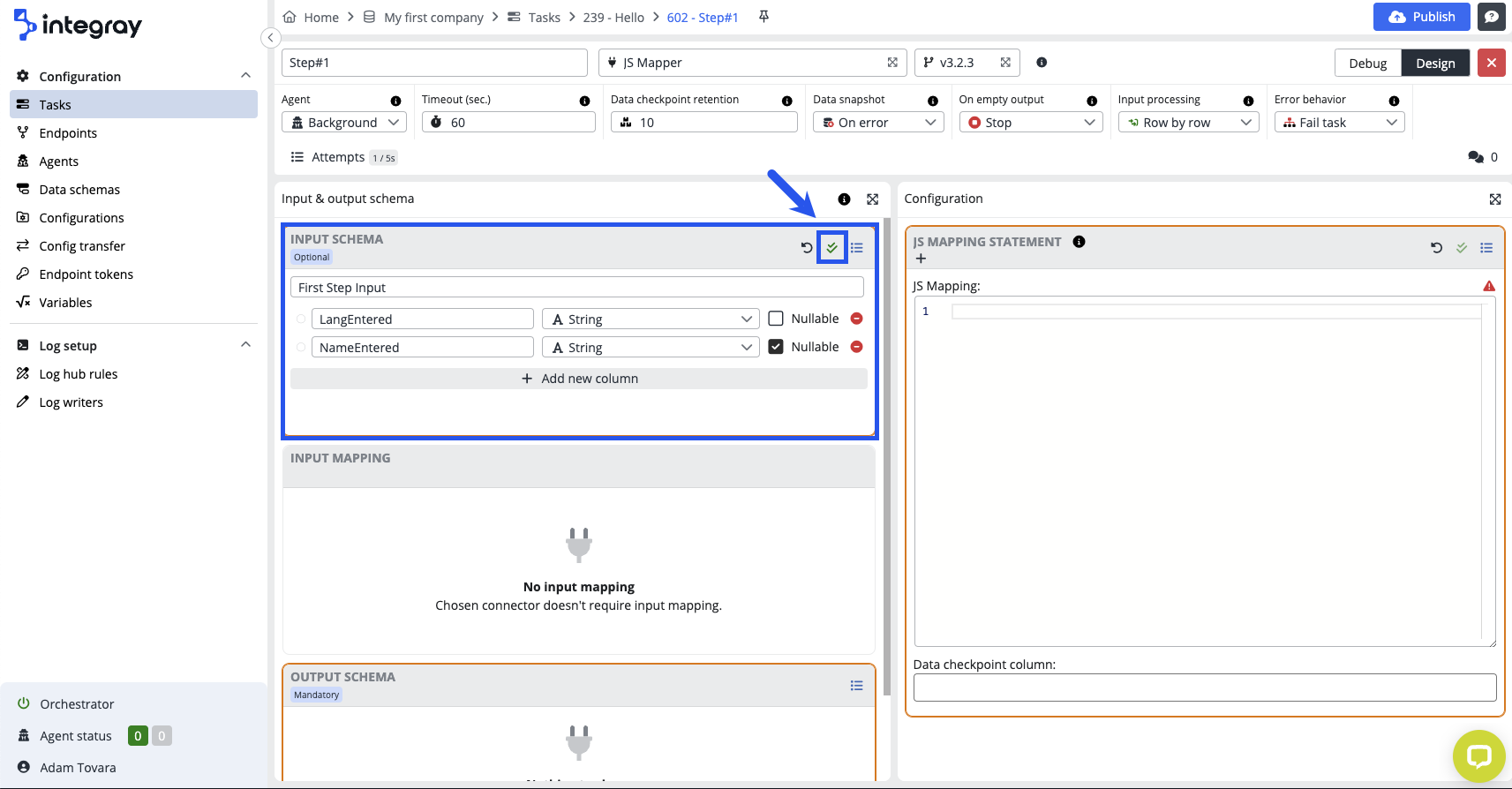Enable Nullable checkbox for LangEntered

tap(776, 319)
